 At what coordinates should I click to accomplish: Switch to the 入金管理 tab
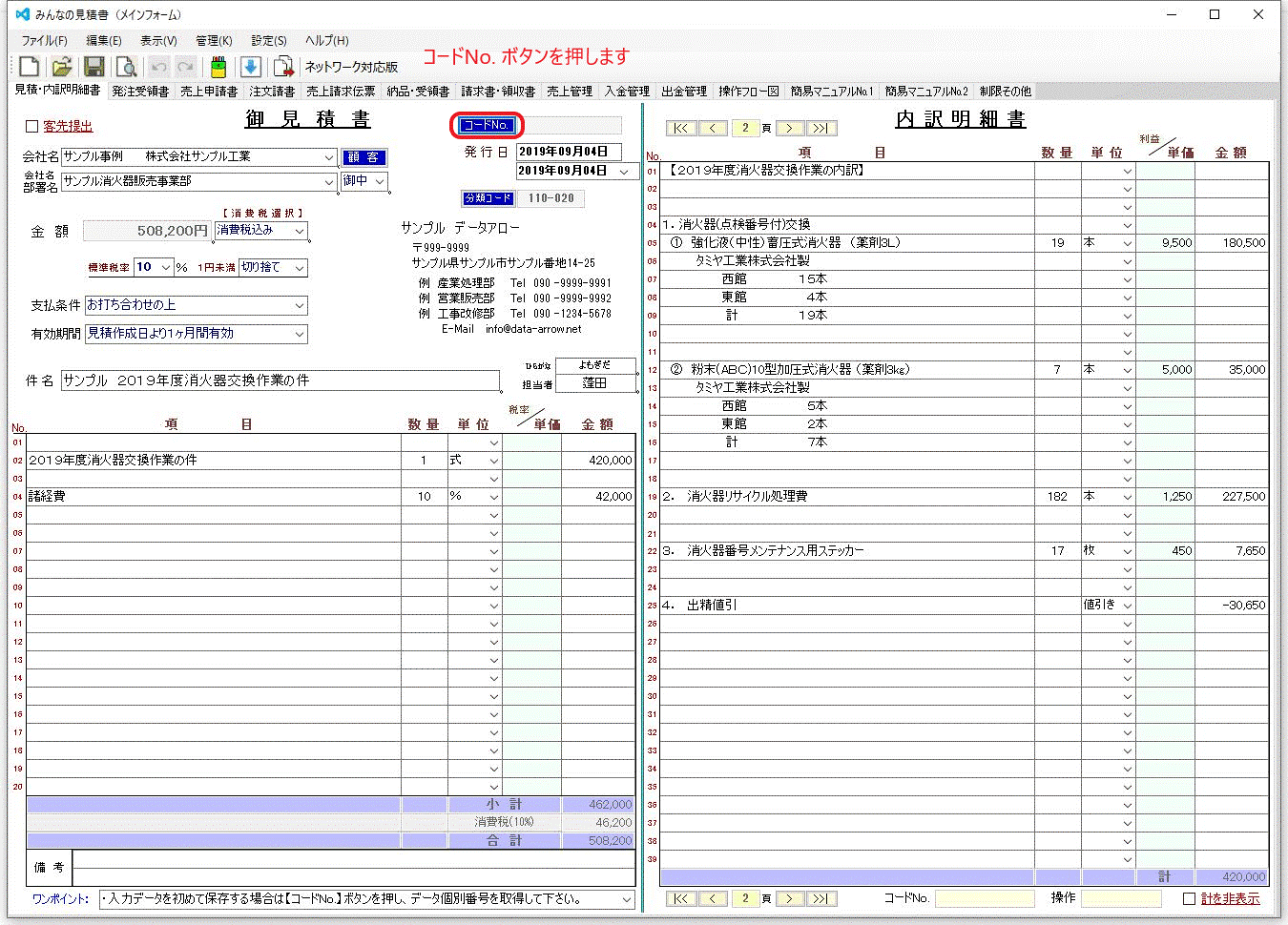pos(627,92)
